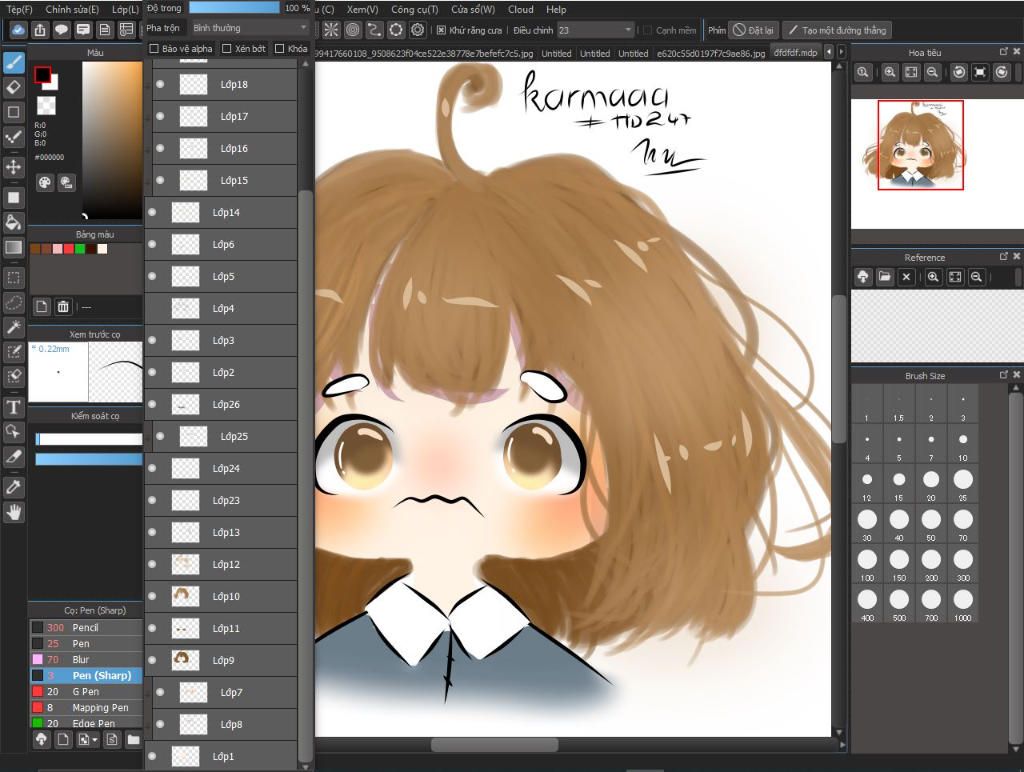Select the Pencil brush
Image resolution: width=1024 pixels, height=772 pixels.
86,628
